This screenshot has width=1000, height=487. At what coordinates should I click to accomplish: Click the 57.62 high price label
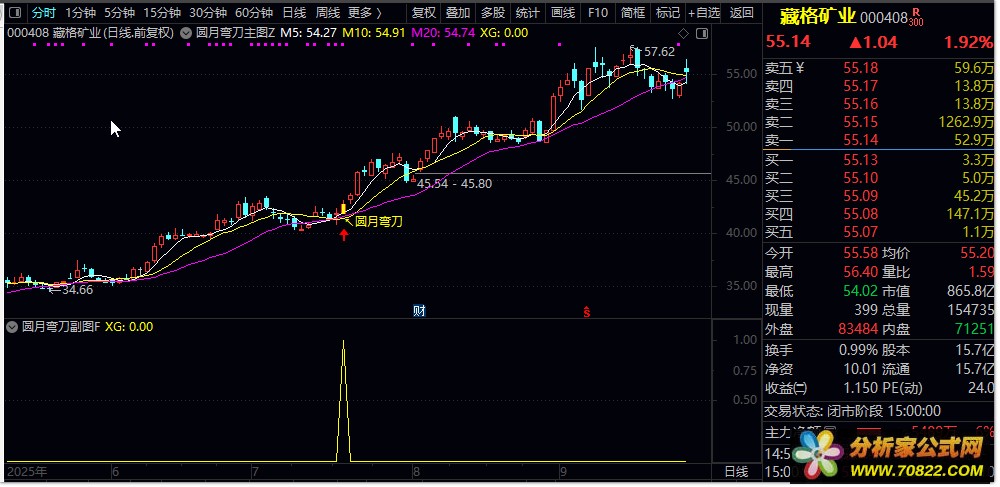click(x=657, y=52)
